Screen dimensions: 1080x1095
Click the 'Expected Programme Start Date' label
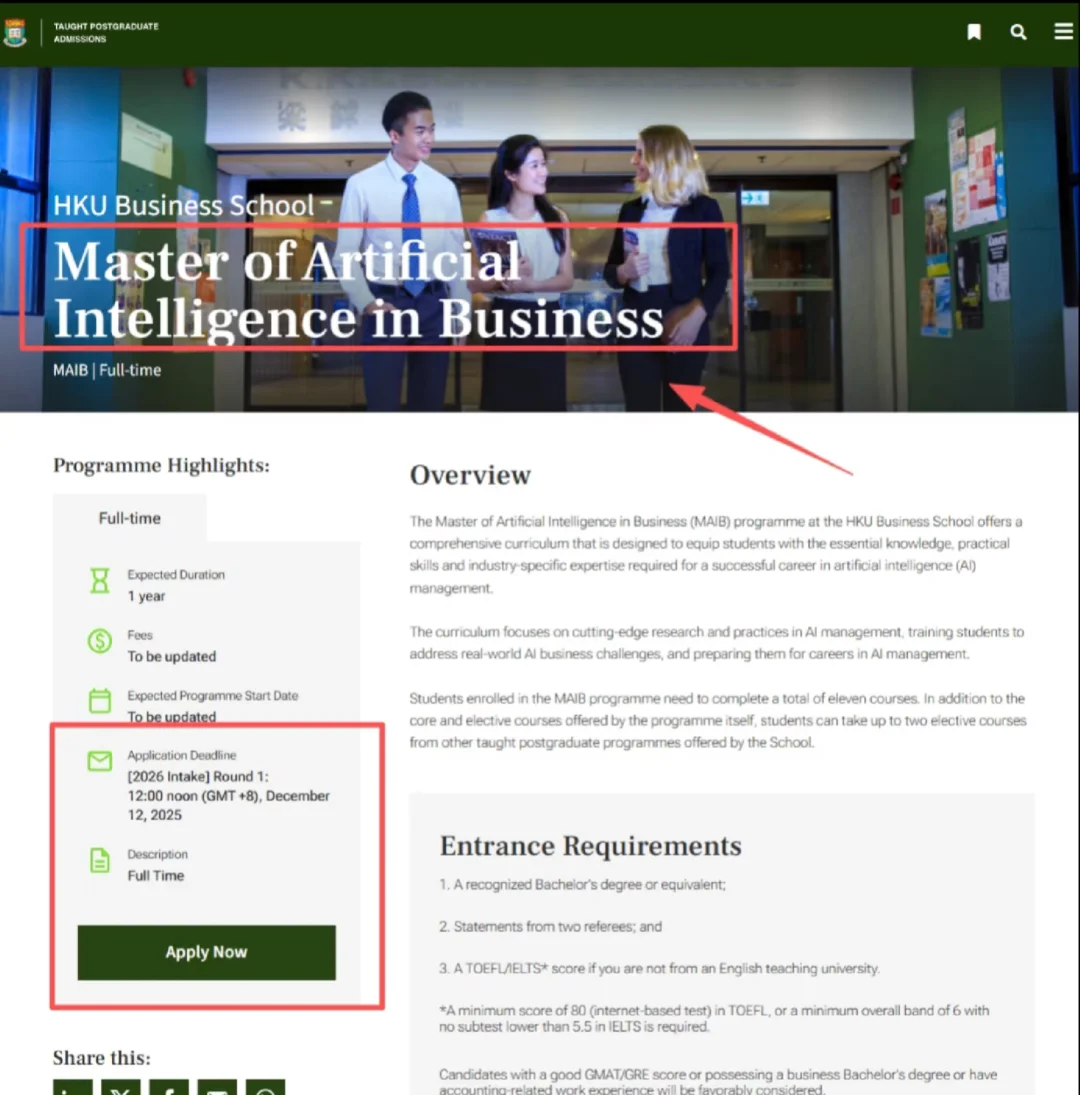tap(213, 696)
